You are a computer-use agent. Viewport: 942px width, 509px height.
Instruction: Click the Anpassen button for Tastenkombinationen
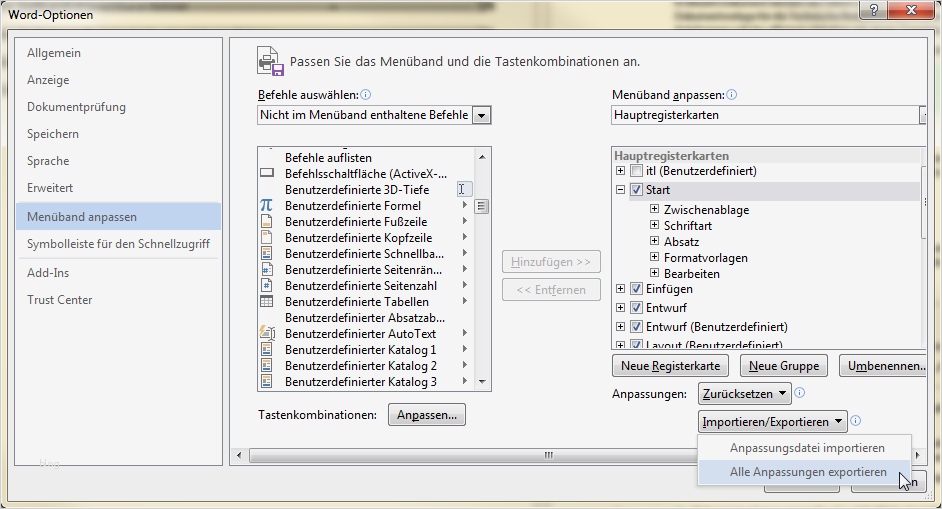tap(427, 415)
